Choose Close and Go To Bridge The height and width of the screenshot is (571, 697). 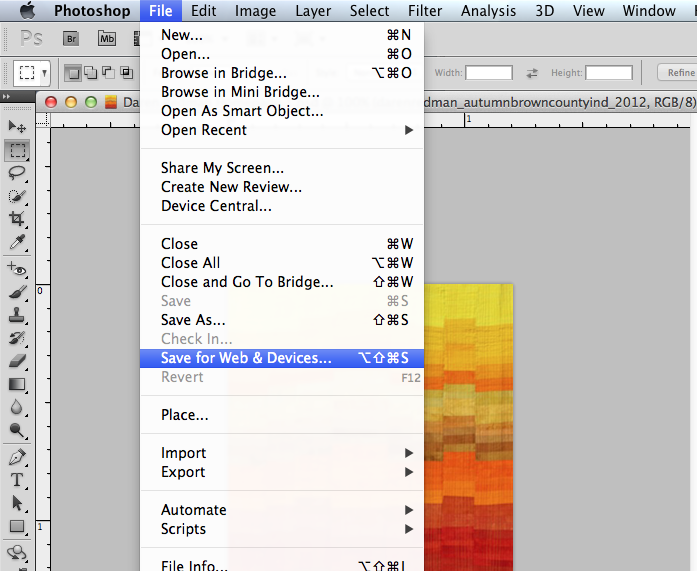(282, 282)
